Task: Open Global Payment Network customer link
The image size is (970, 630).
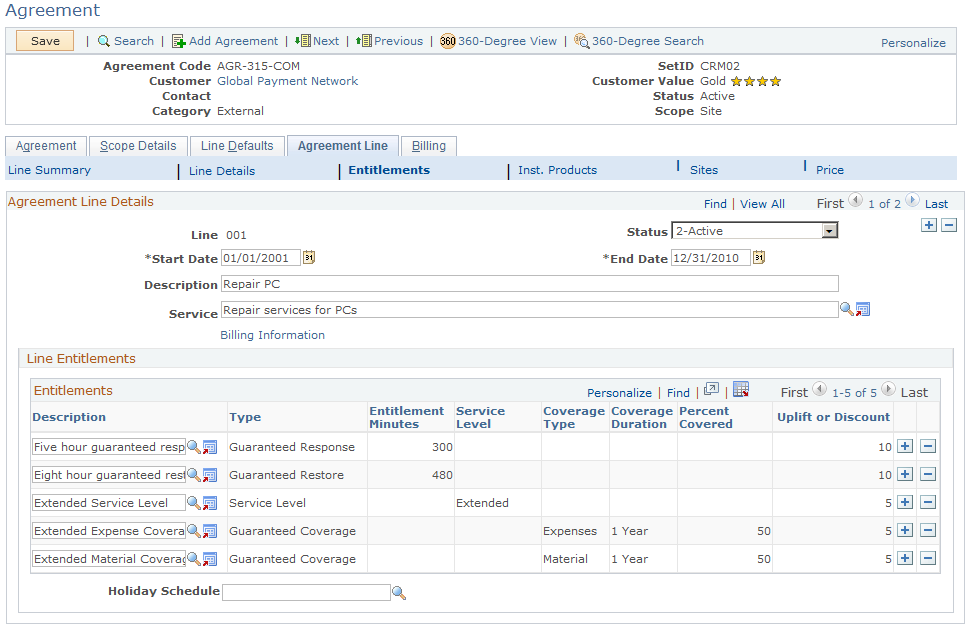Action: click(x=287, y=81)
